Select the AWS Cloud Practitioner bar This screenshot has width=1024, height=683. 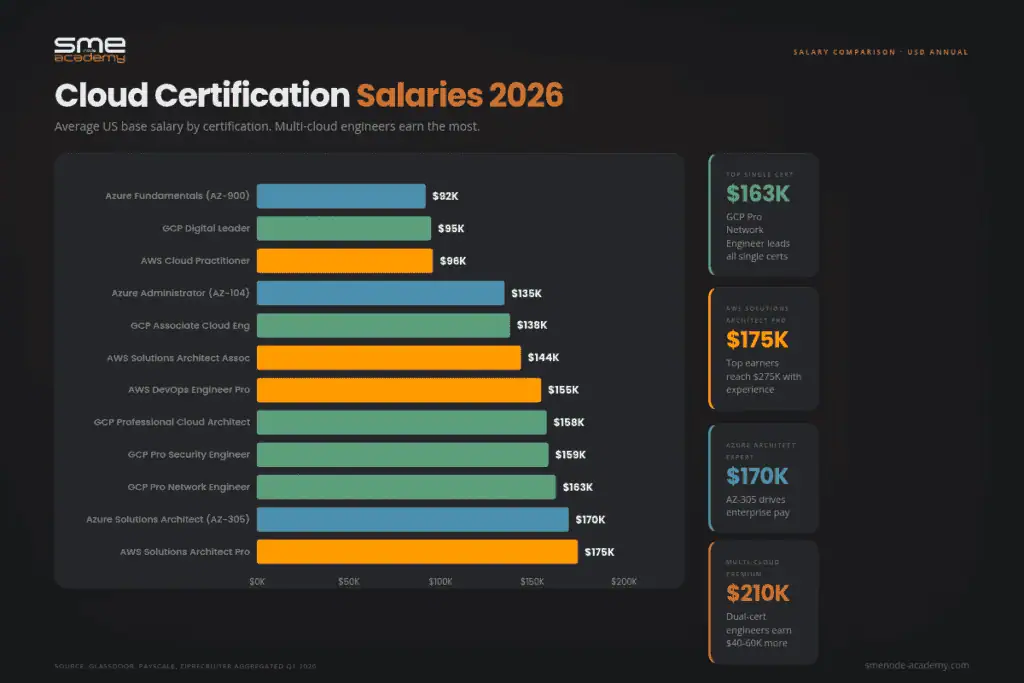[x=345, y=261]
